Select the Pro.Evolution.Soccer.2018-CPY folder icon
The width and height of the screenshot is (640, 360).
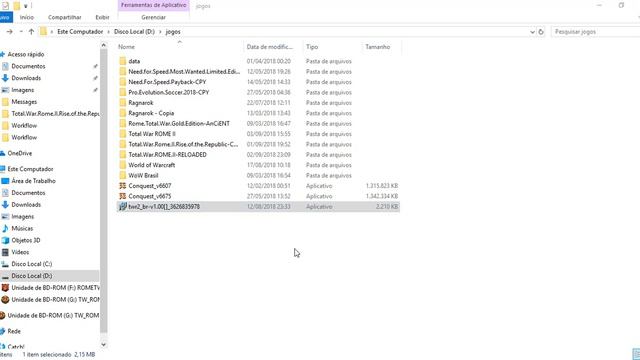tap(122, 92)
